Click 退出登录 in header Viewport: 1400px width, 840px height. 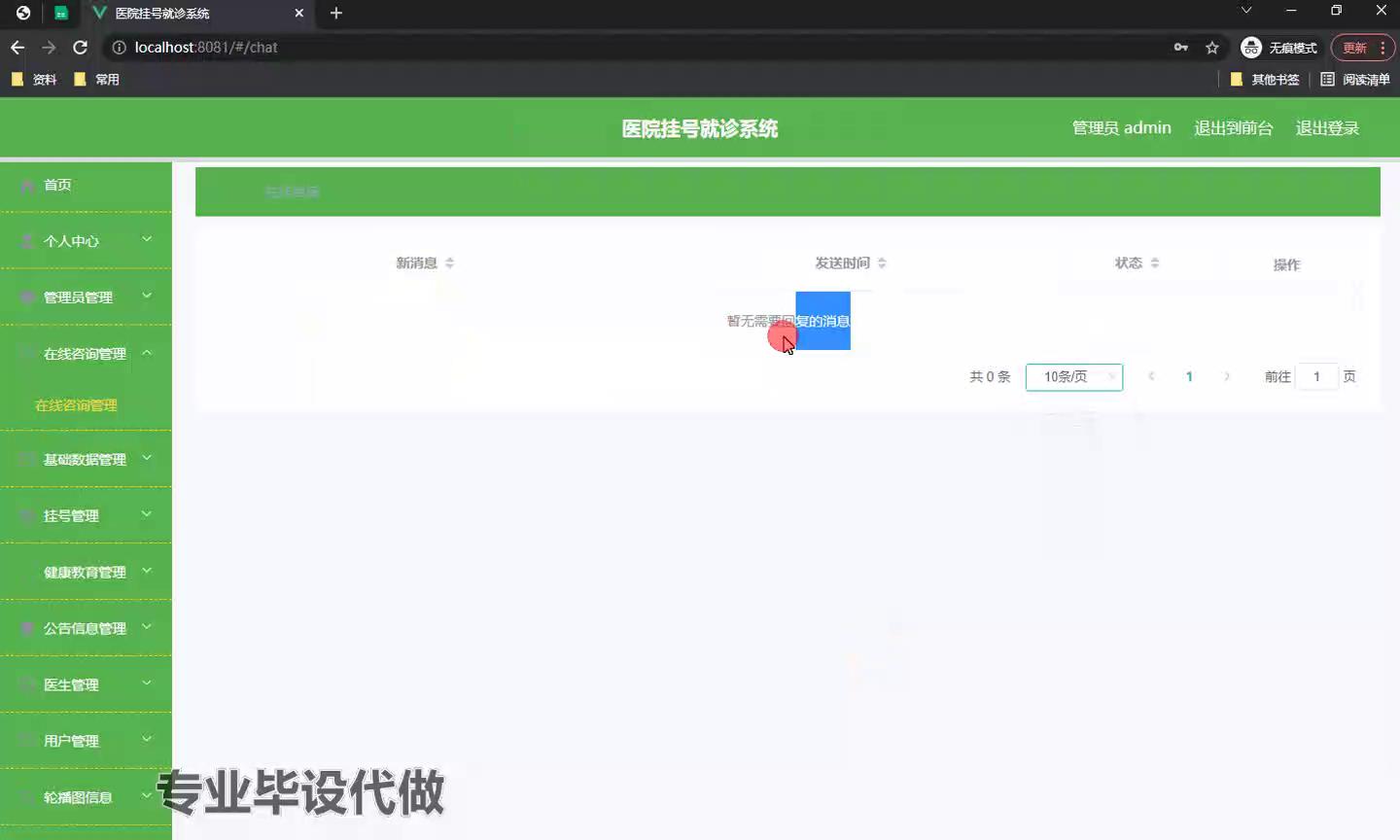click(1327, 128)
